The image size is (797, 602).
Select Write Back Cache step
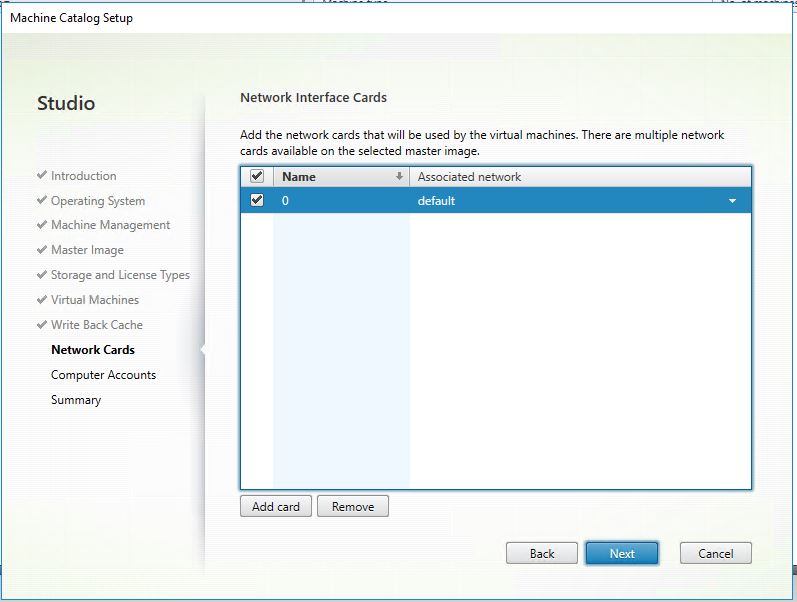[x=97, y=325]
